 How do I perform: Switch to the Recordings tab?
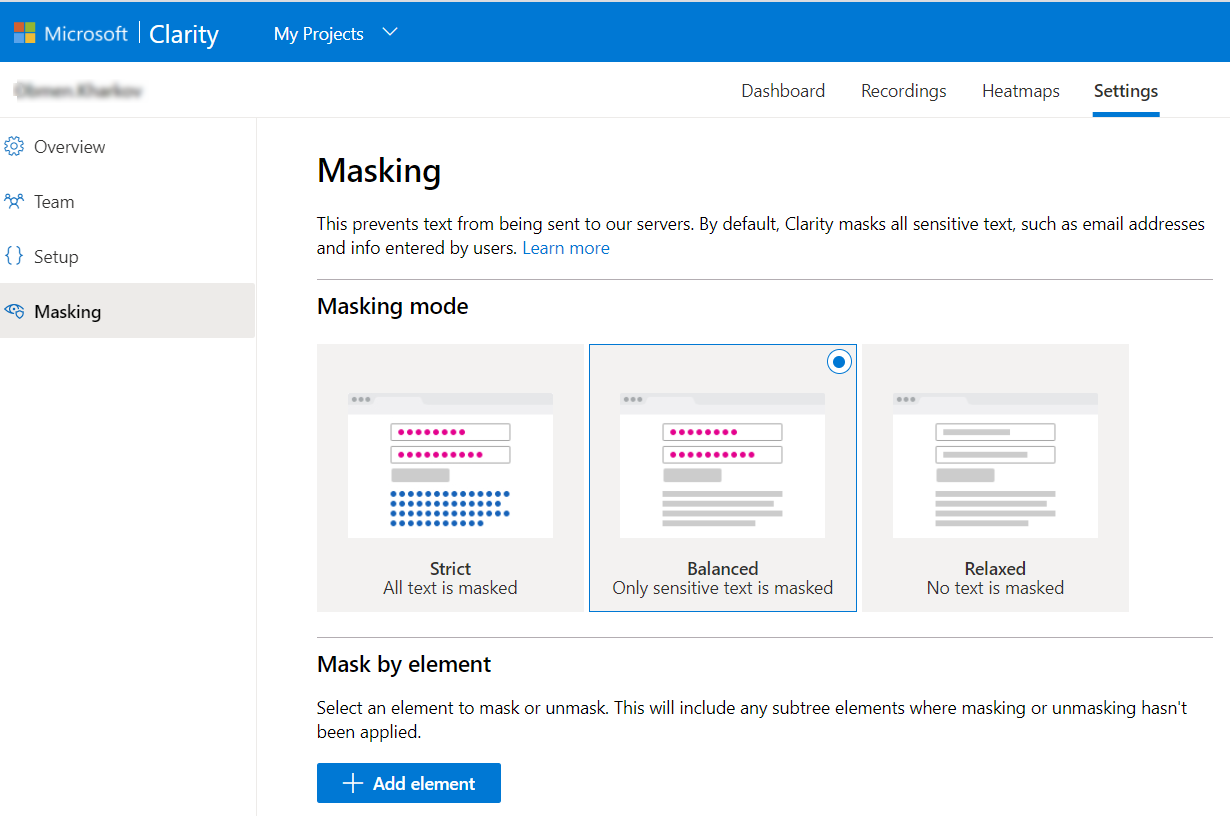coord(904,91)
